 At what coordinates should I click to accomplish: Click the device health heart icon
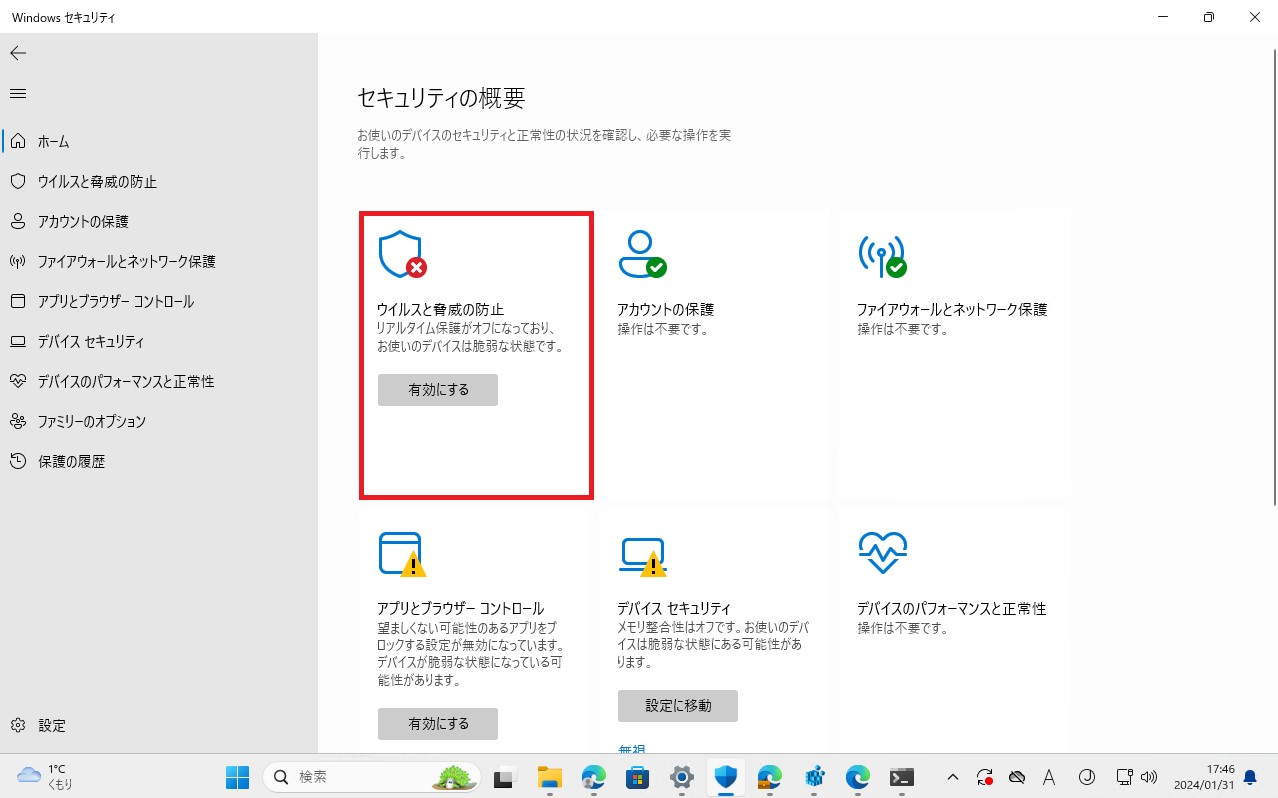882,552
